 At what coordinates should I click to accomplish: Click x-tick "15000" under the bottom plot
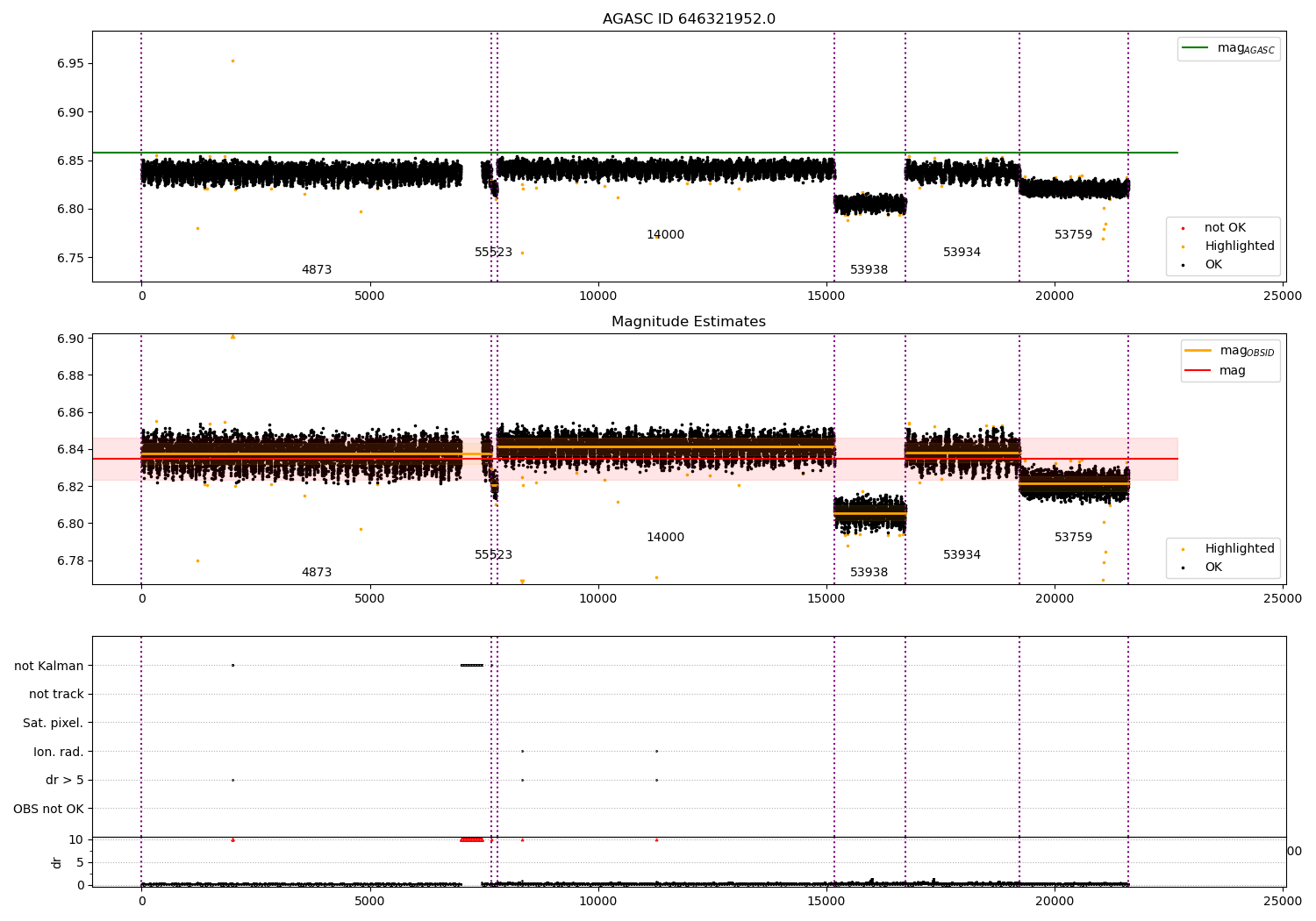click(x=826, y=900)
